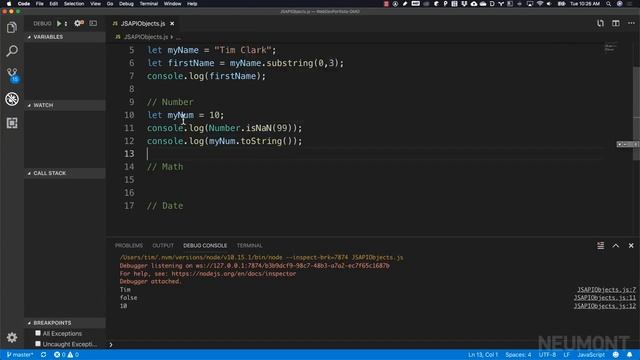Open the Go menu
Image resolution: width=640 pixels, height=360 pixels.
(x=110, y=4)
